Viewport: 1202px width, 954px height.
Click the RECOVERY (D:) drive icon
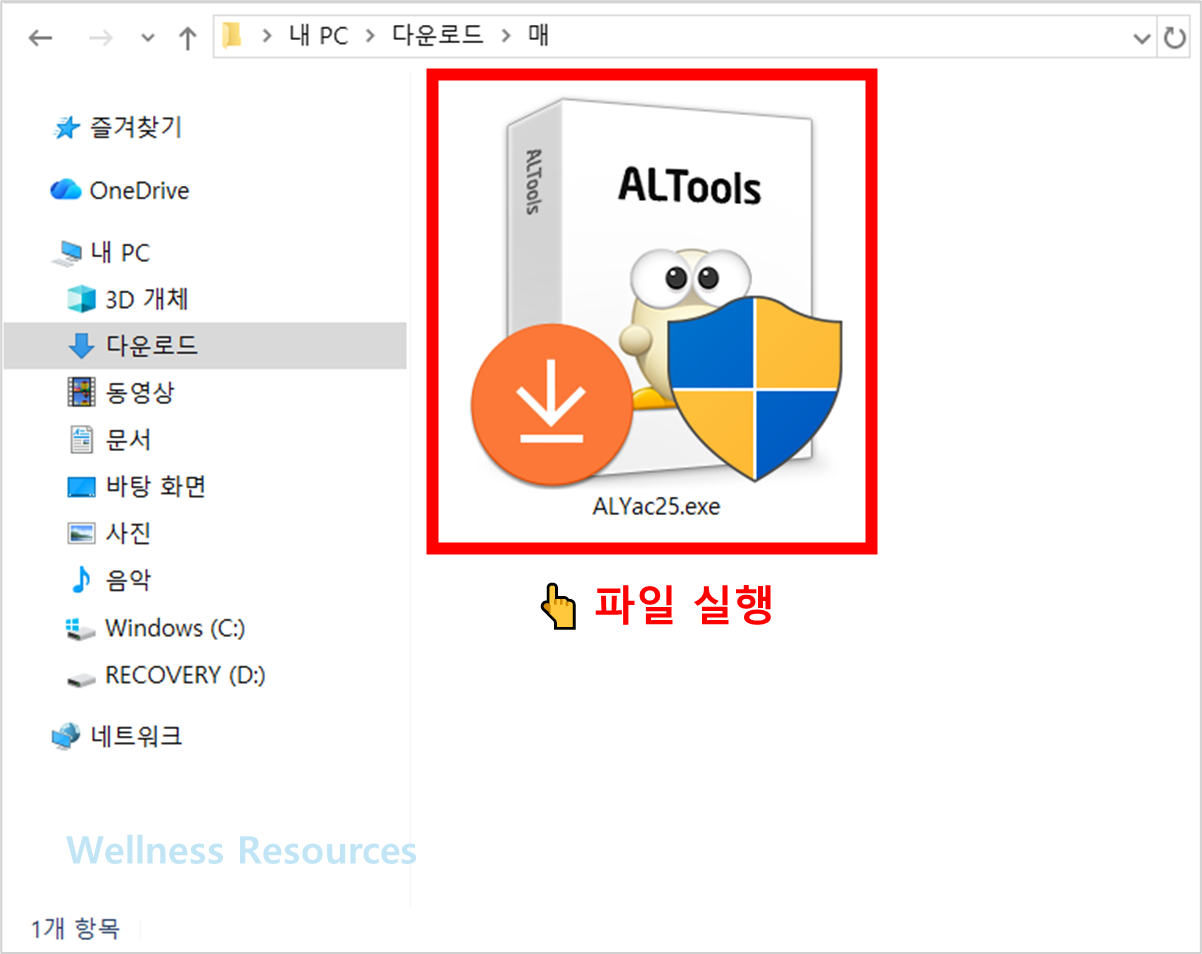80,678
